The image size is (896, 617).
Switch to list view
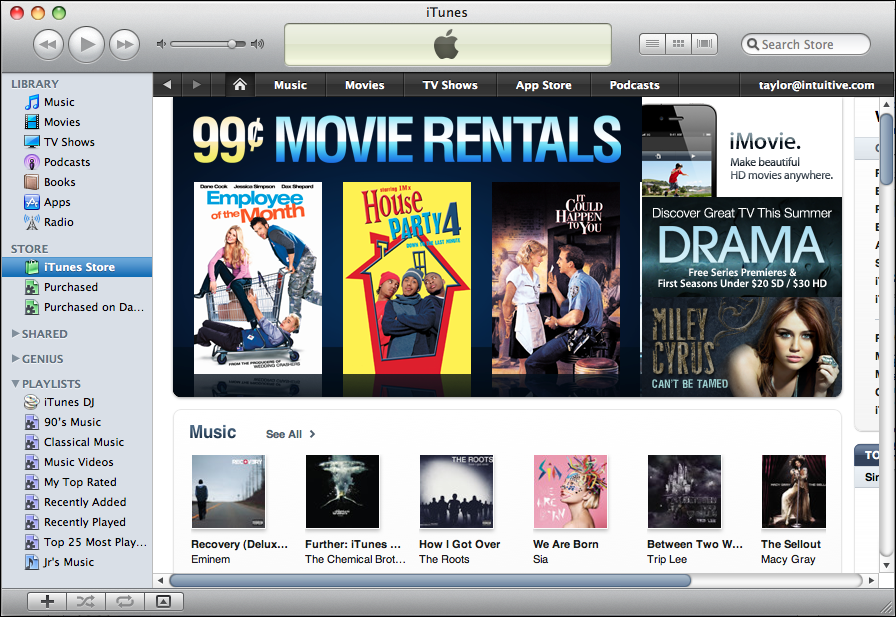tap(652, 44)
